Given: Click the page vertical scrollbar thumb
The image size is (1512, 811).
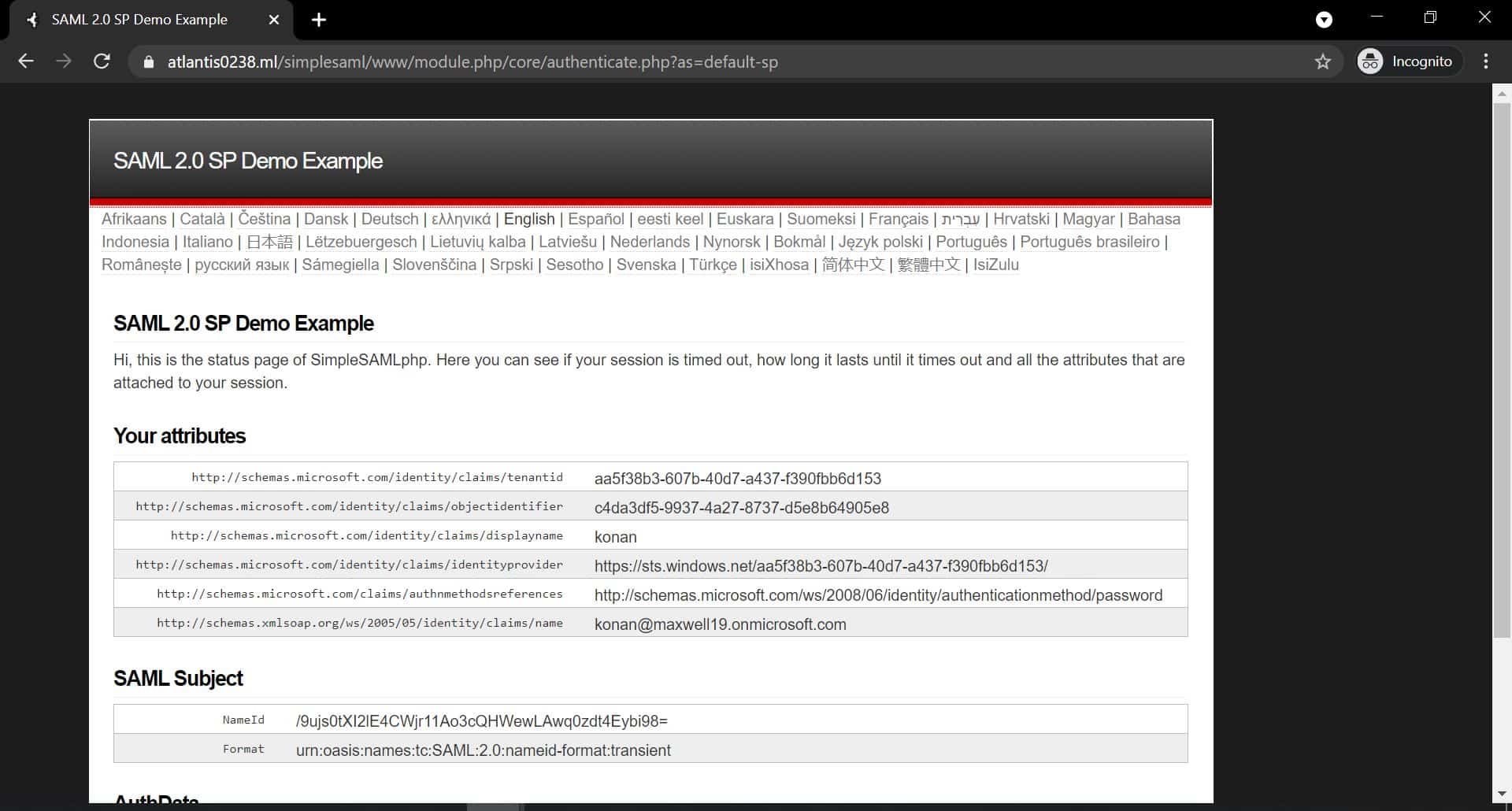Looking at the screenshot, I should [x=1502, y=370].
